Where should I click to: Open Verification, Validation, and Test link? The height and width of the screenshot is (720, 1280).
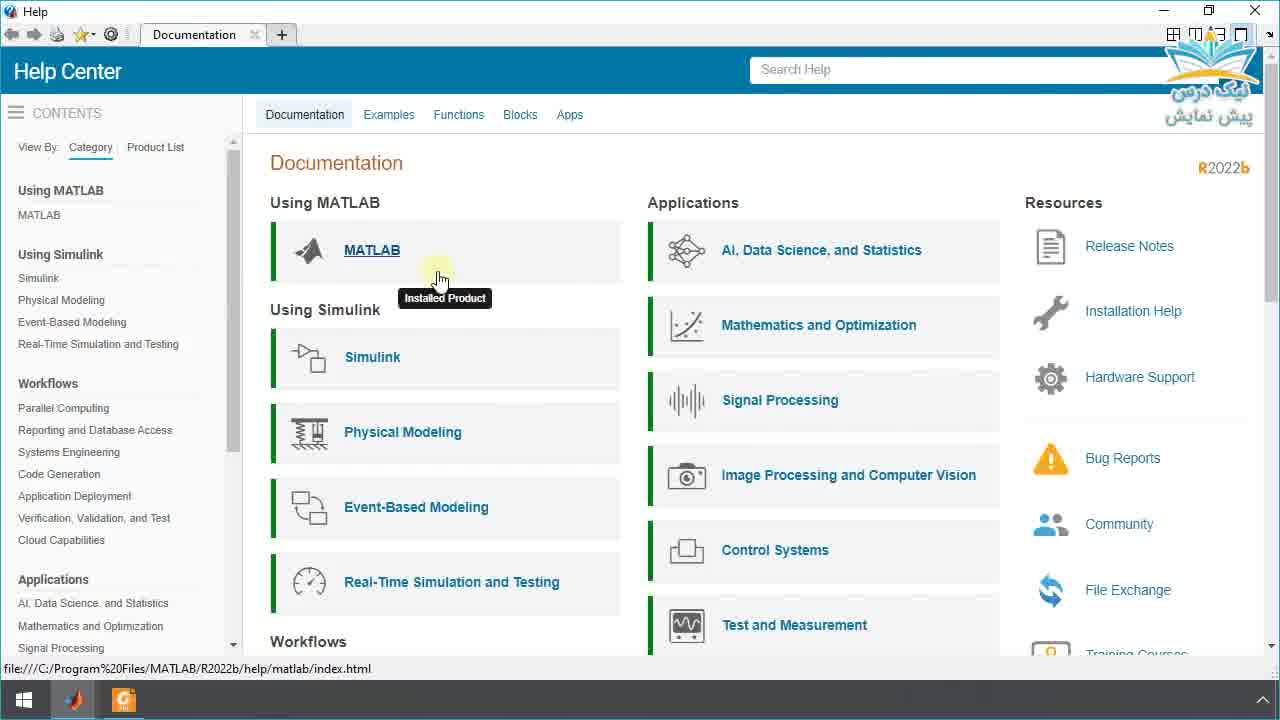pos(94,518)
